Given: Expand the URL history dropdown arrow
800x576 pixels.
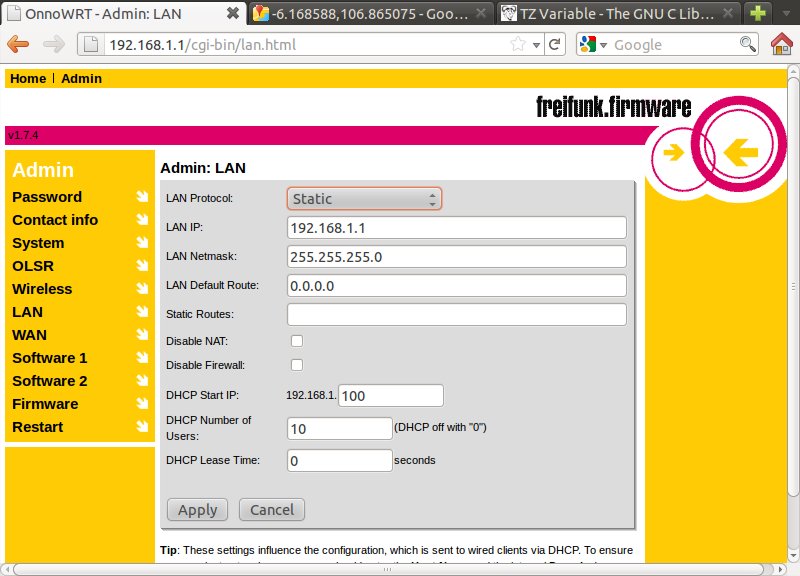Looking at the screenshot, I should pos(536,45).
